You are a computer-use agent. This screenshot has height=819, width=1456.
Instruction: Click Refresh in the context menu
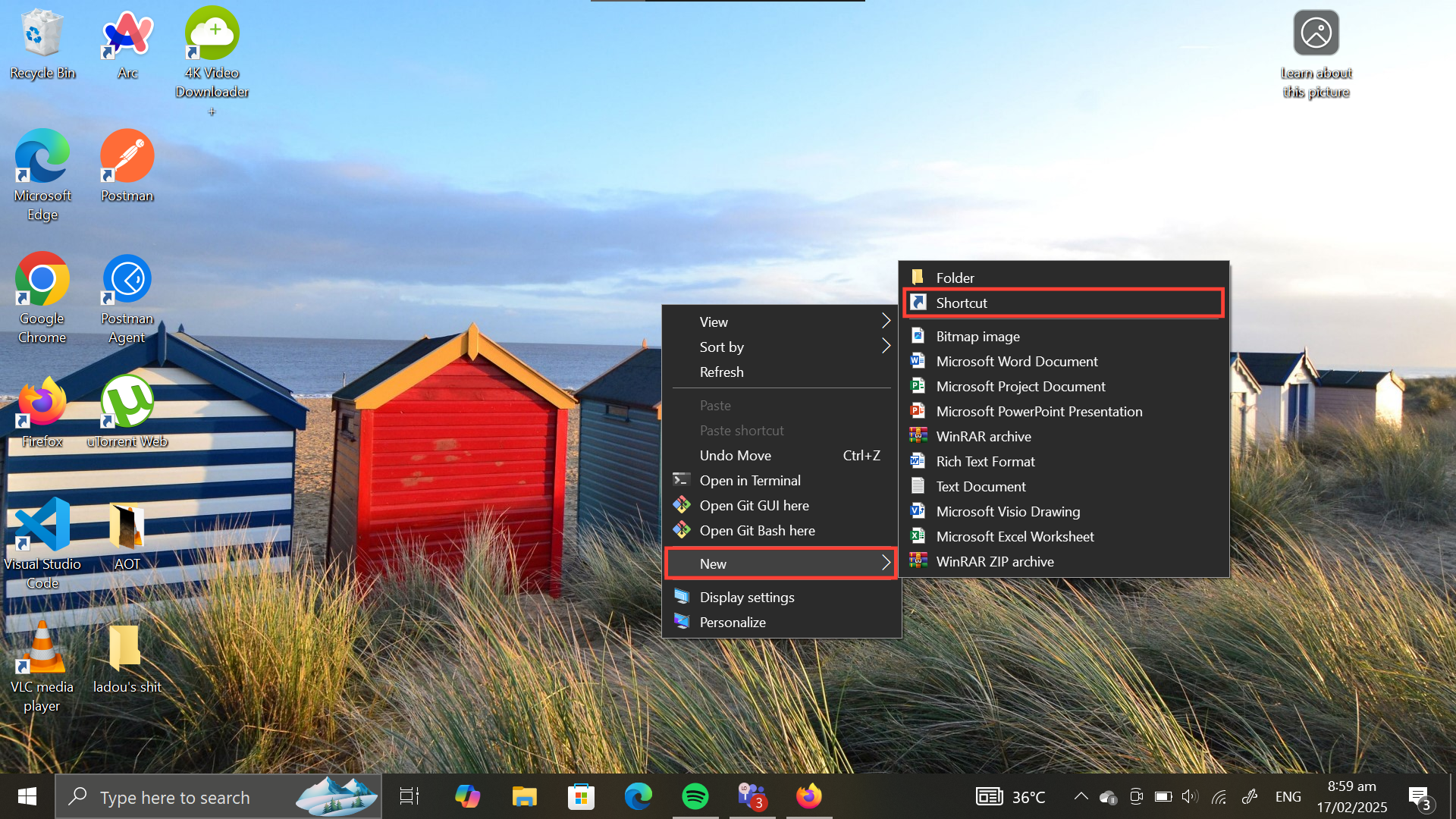tap(721, 372)
